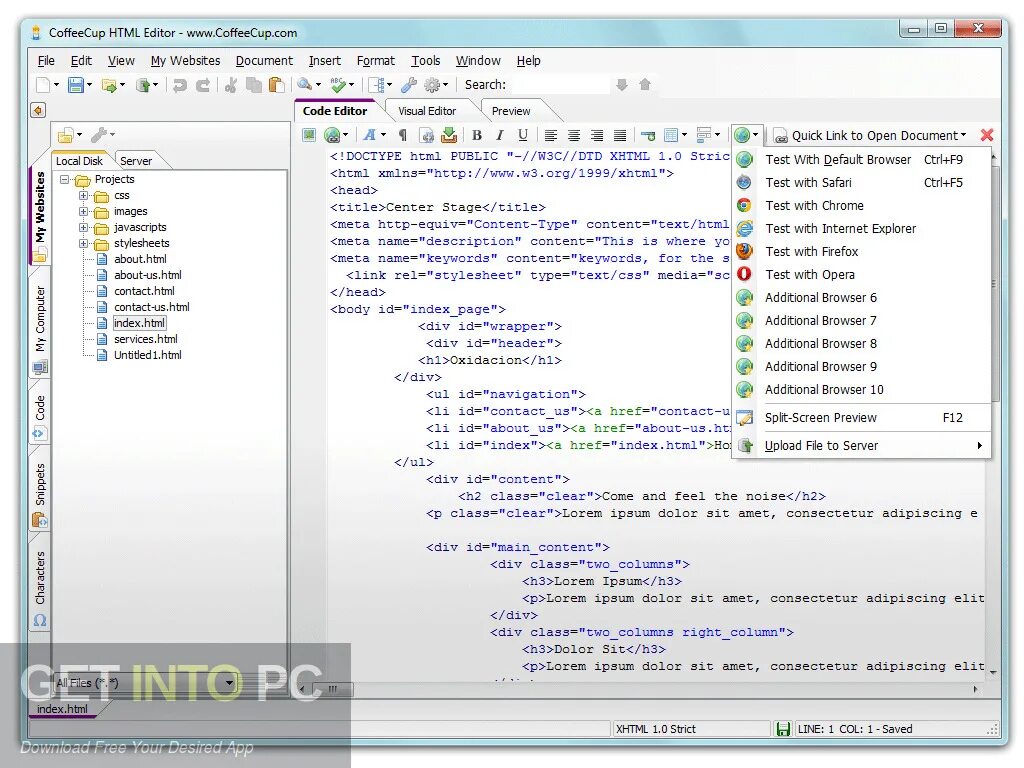Screen dimensions: 1024x768
Task: Click the Insert table icon
Action: 671,135
